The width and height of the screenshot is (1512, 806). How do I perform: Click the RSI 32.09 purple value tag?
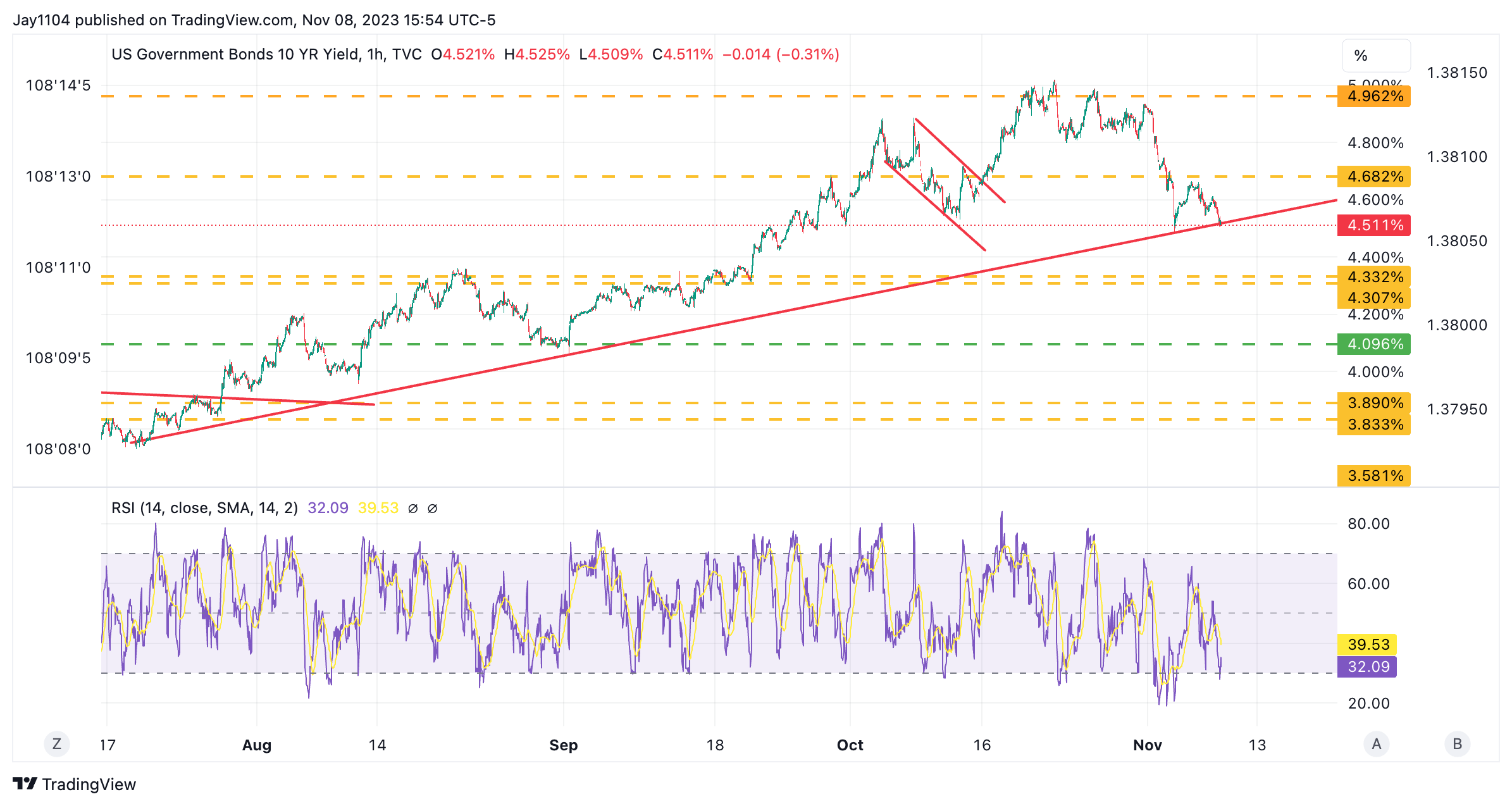[1367, 667]
